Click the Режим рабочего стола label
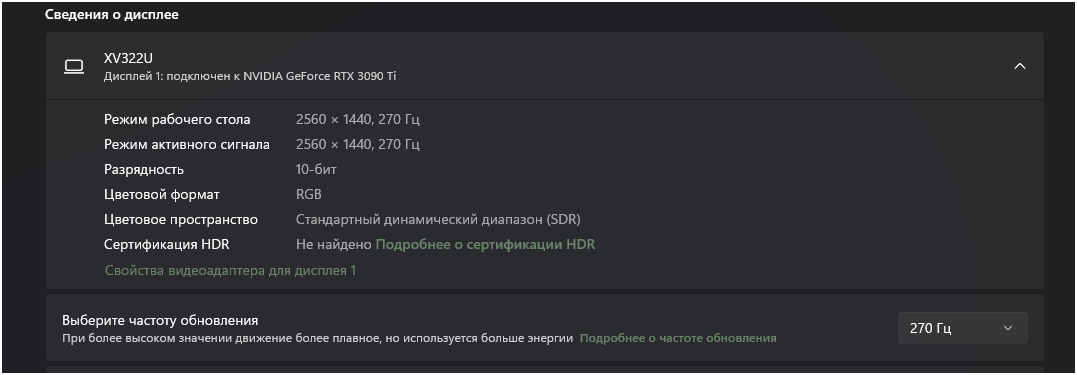 (x=177, y=120)
